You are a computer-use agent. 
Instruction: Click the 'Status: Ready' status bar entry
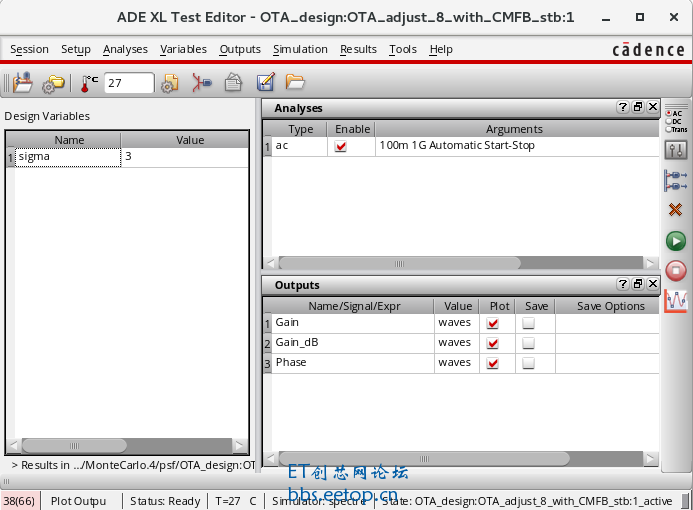click(165, 501)
